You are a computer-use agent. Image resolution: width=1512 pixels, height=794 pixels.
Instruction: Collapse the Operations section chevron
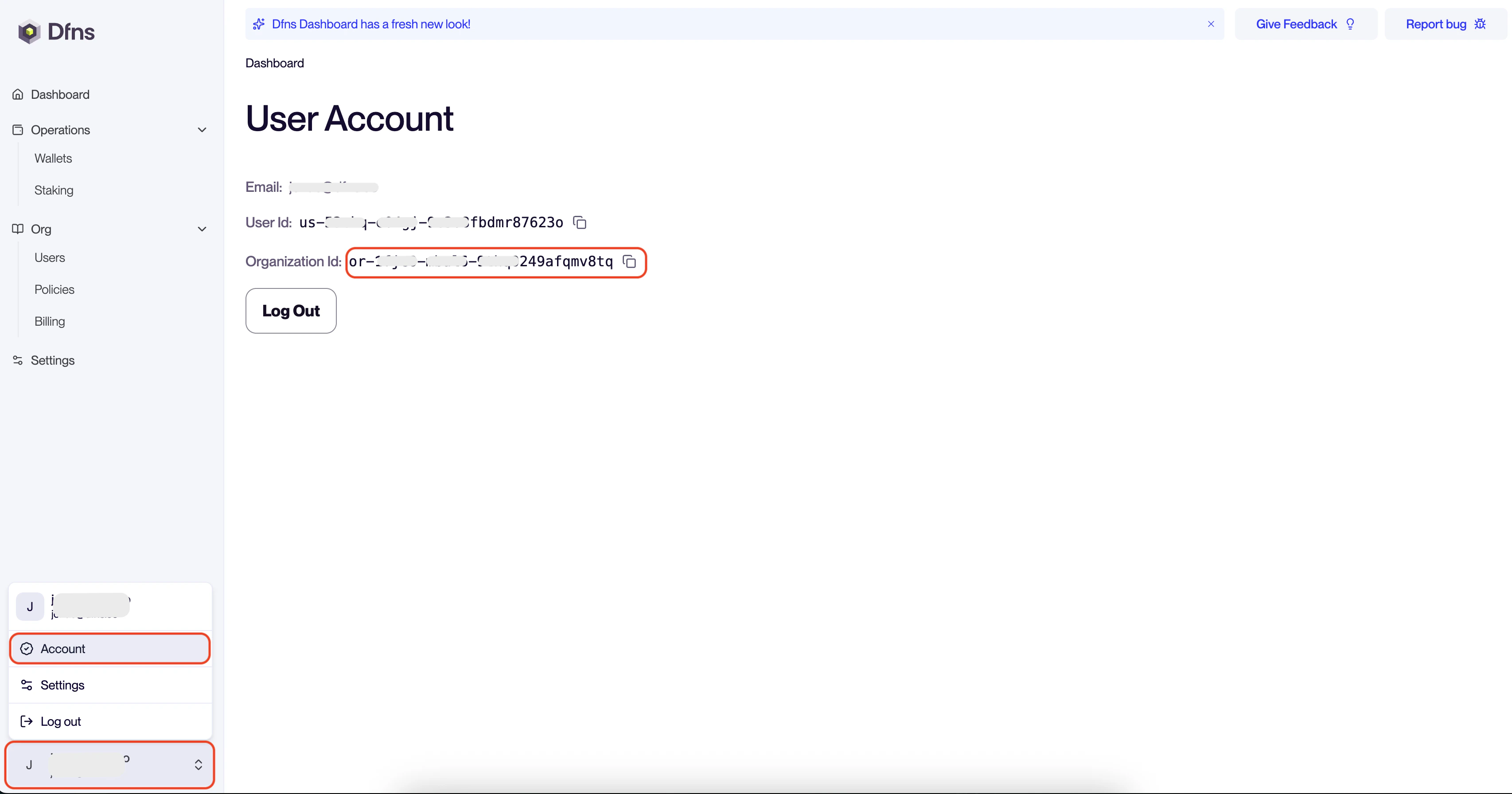pyautogui.click(x=202, y=130)
